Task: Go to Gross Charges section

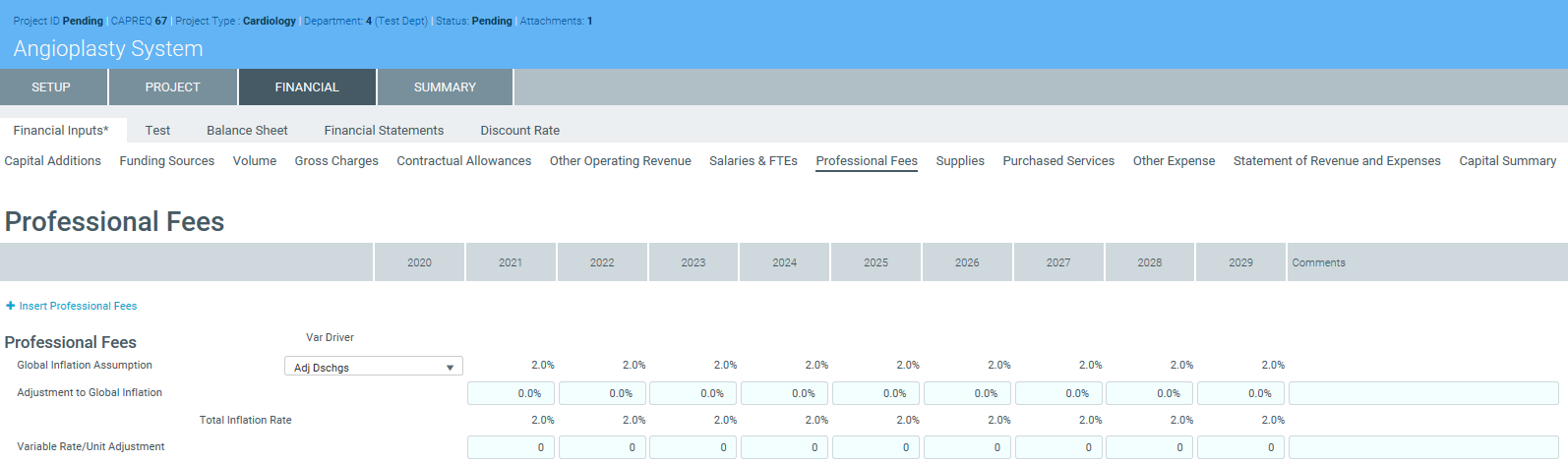Action: coord(336,160)
